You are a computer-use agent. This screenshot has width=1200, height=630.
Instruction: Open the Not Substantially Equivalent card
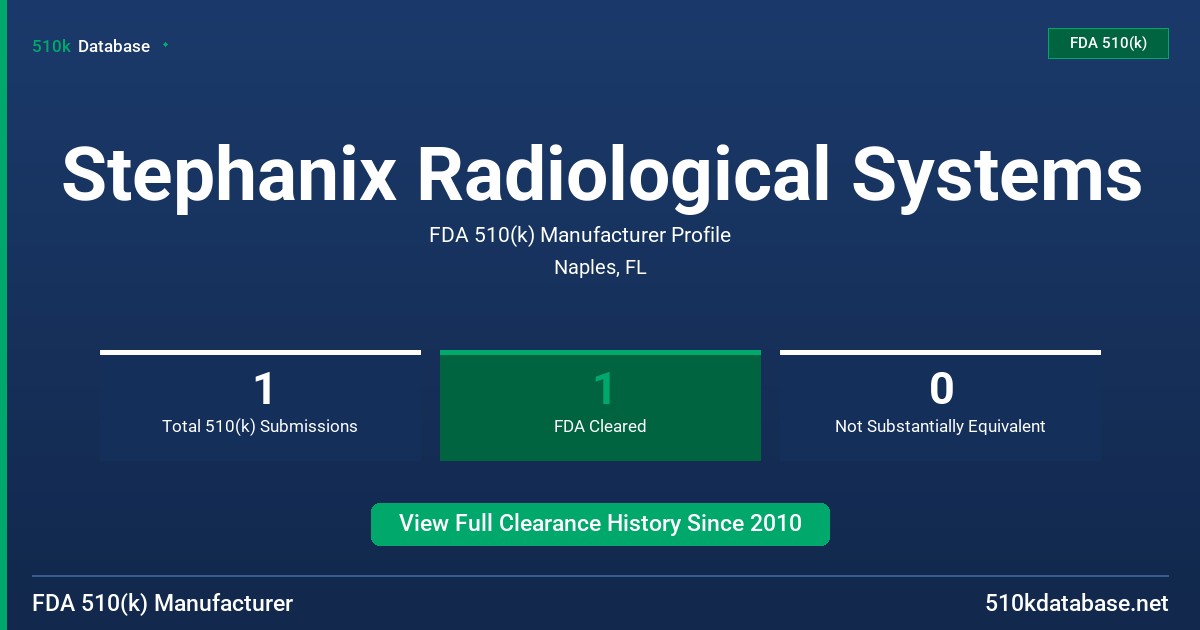coord(940,405)
